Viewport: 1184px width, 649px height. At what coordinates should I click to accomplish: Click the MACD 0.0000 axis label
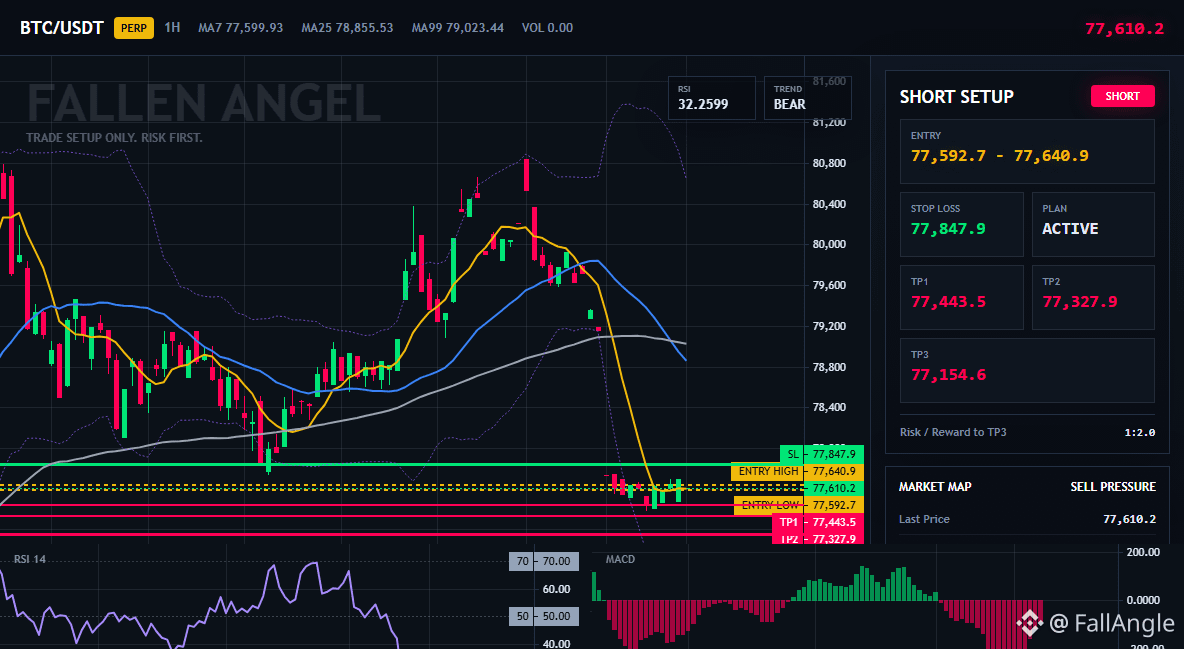tap(1142, 601)
